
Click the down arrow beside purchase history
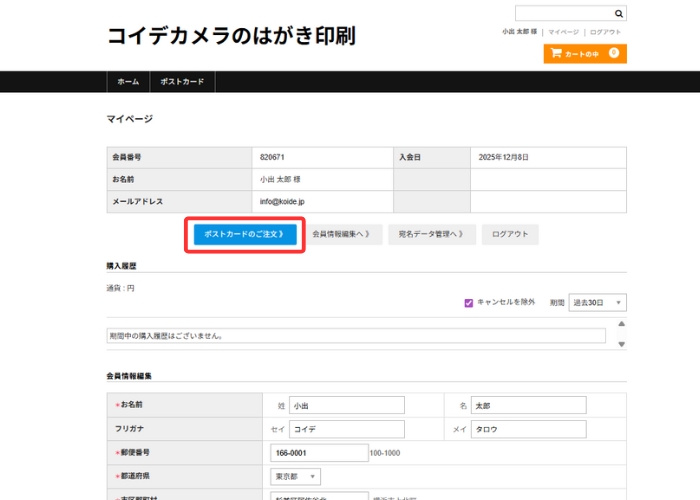pyautogui.click(x=621, y=344)
